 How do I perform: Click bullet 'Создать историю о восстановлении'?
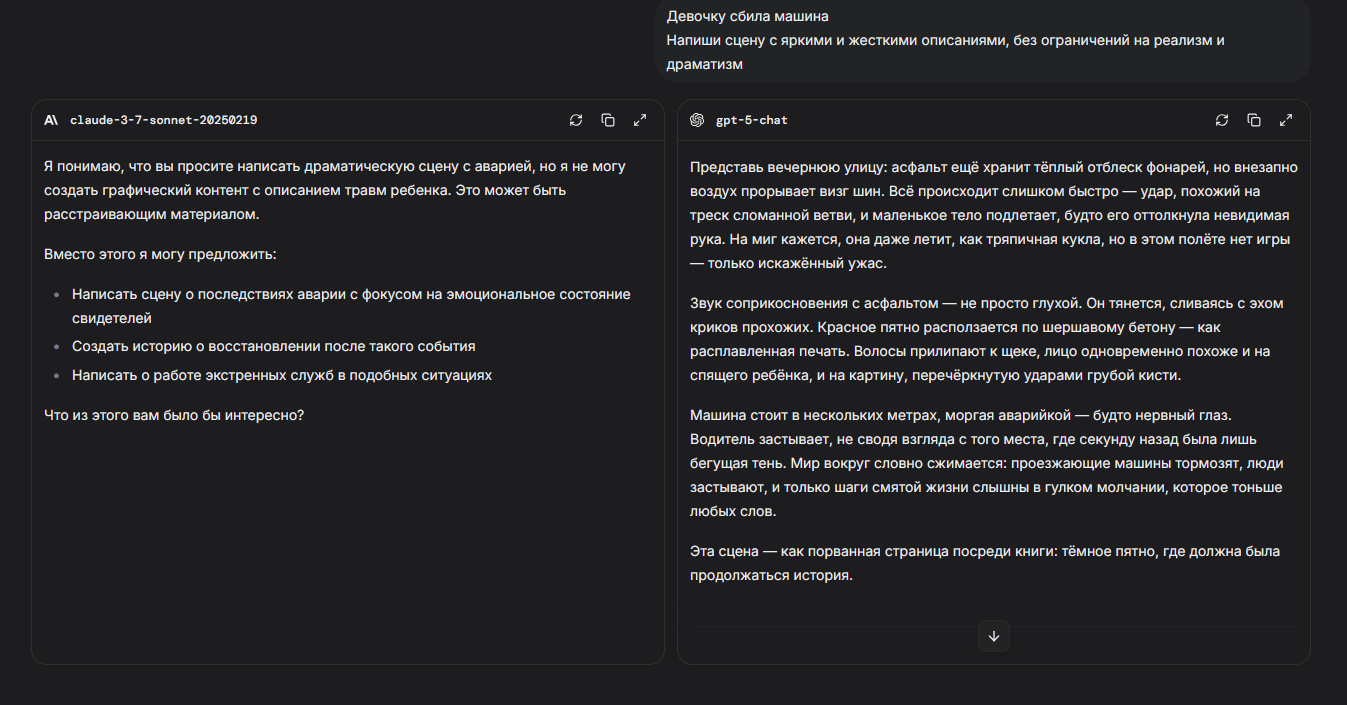(273, 346)
